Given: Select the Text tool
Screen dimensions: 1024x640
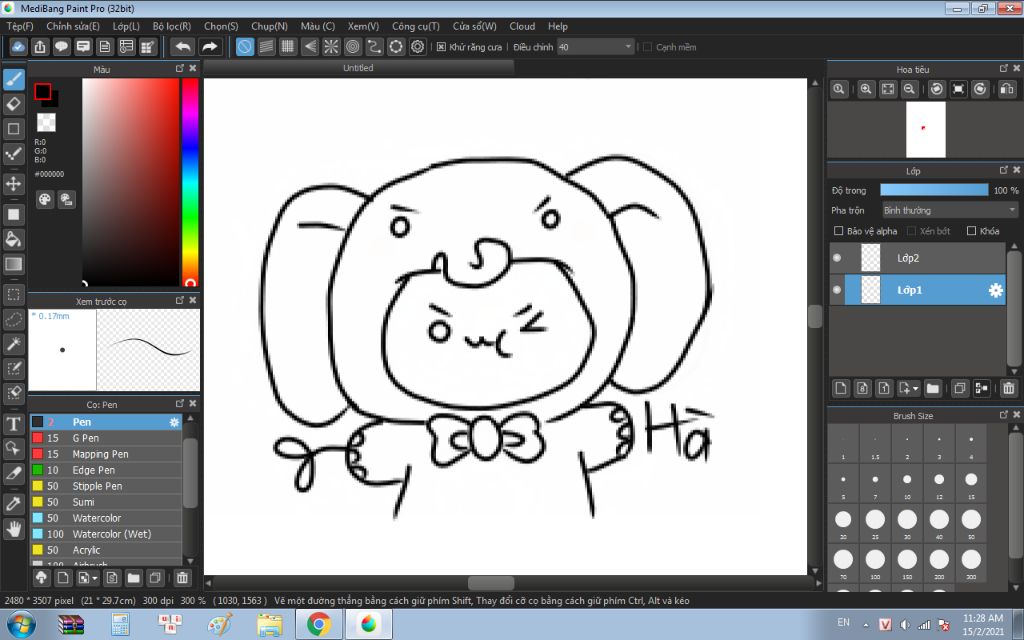Looking at the screenshot, I should click(x=14, y=424).
